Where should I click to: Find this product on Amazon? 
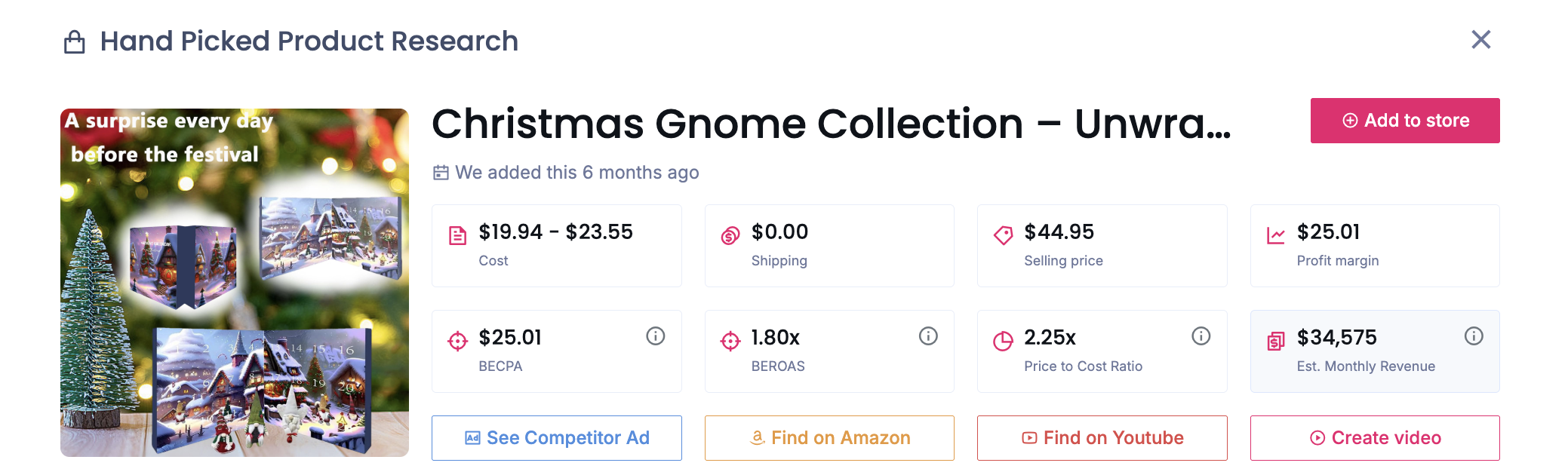[829, 437]
